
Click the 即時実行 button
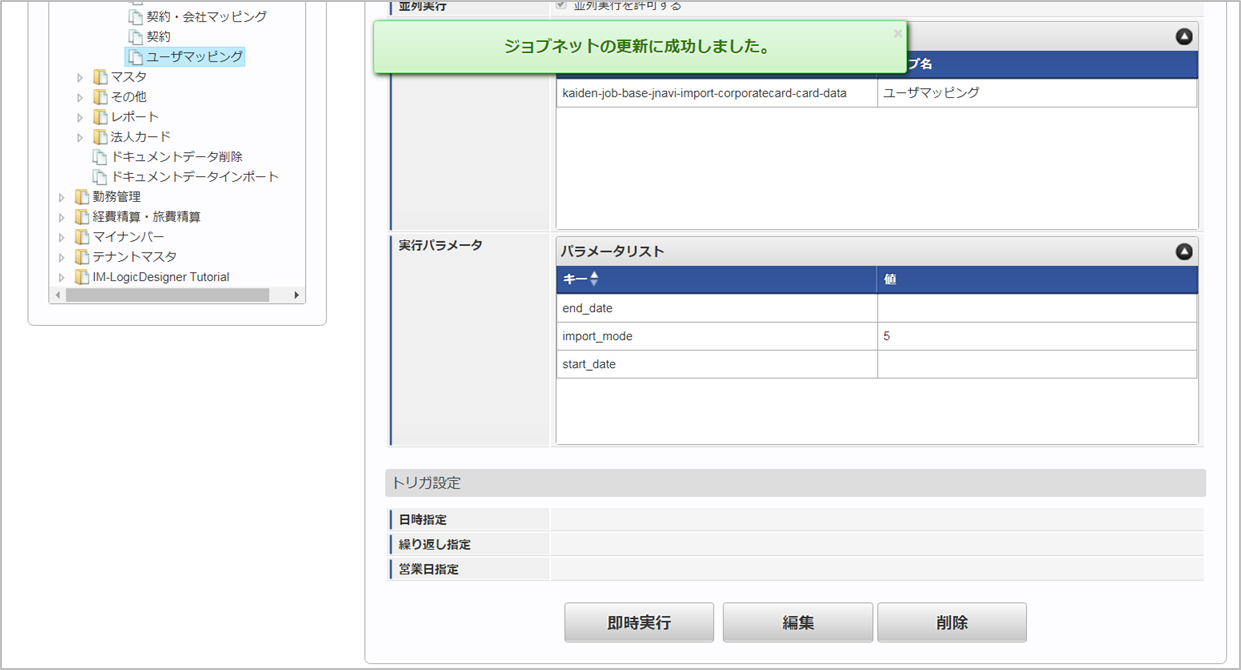pos(639,622)
